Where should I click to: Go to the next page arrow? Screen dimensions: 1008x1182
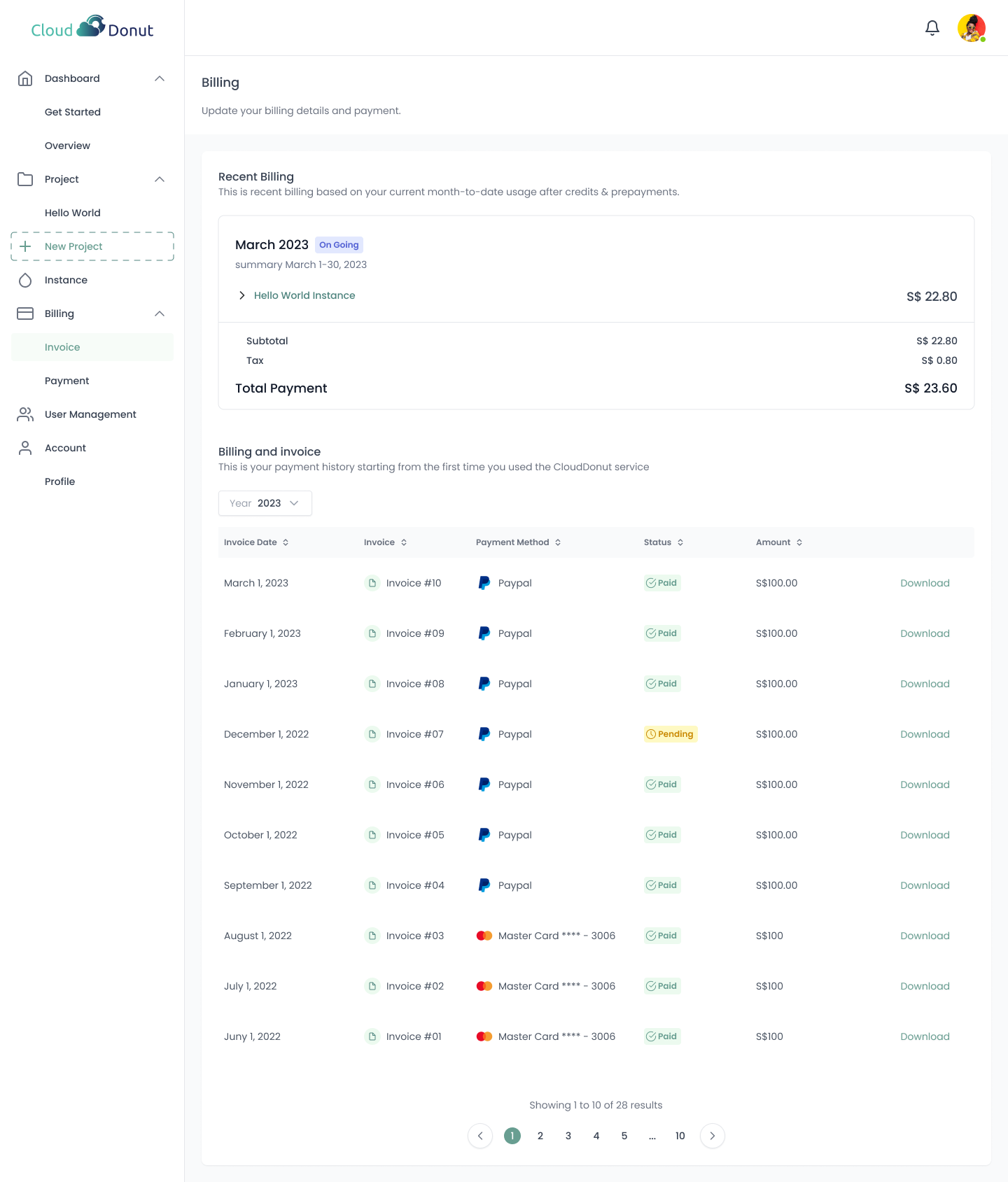click(712, 1136)
